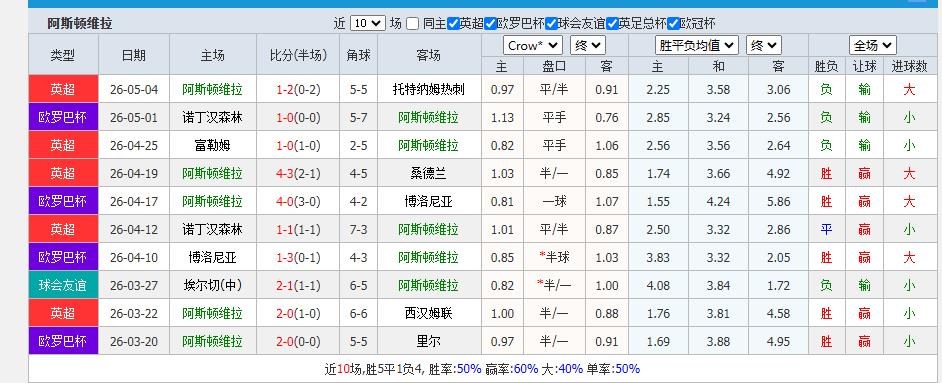Click home odds 4.08 cell
The height and width of the screenshot is (383, 942).
click(x=658, y=285)
